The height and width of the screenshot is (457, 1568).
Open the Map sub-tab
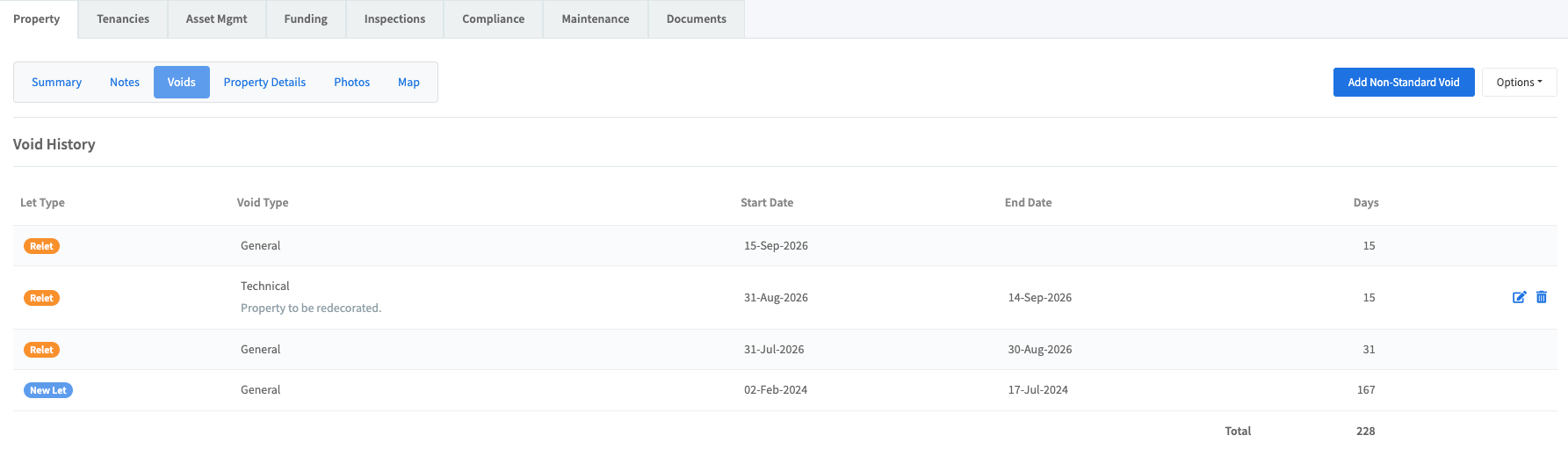[x=408, y=82]
